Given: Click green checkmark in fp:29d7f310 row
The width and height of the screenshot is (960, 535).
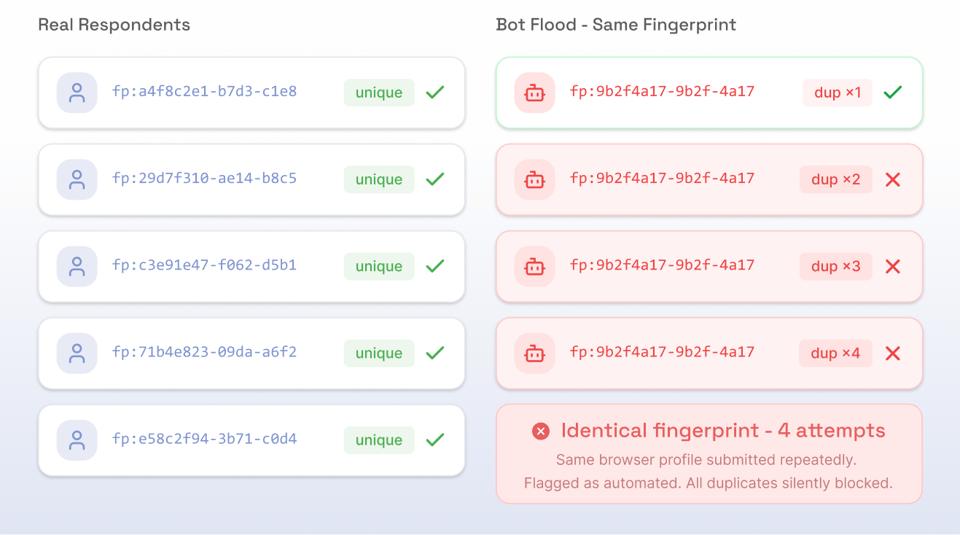Looking at the screenshot, I should click(435, 179).
